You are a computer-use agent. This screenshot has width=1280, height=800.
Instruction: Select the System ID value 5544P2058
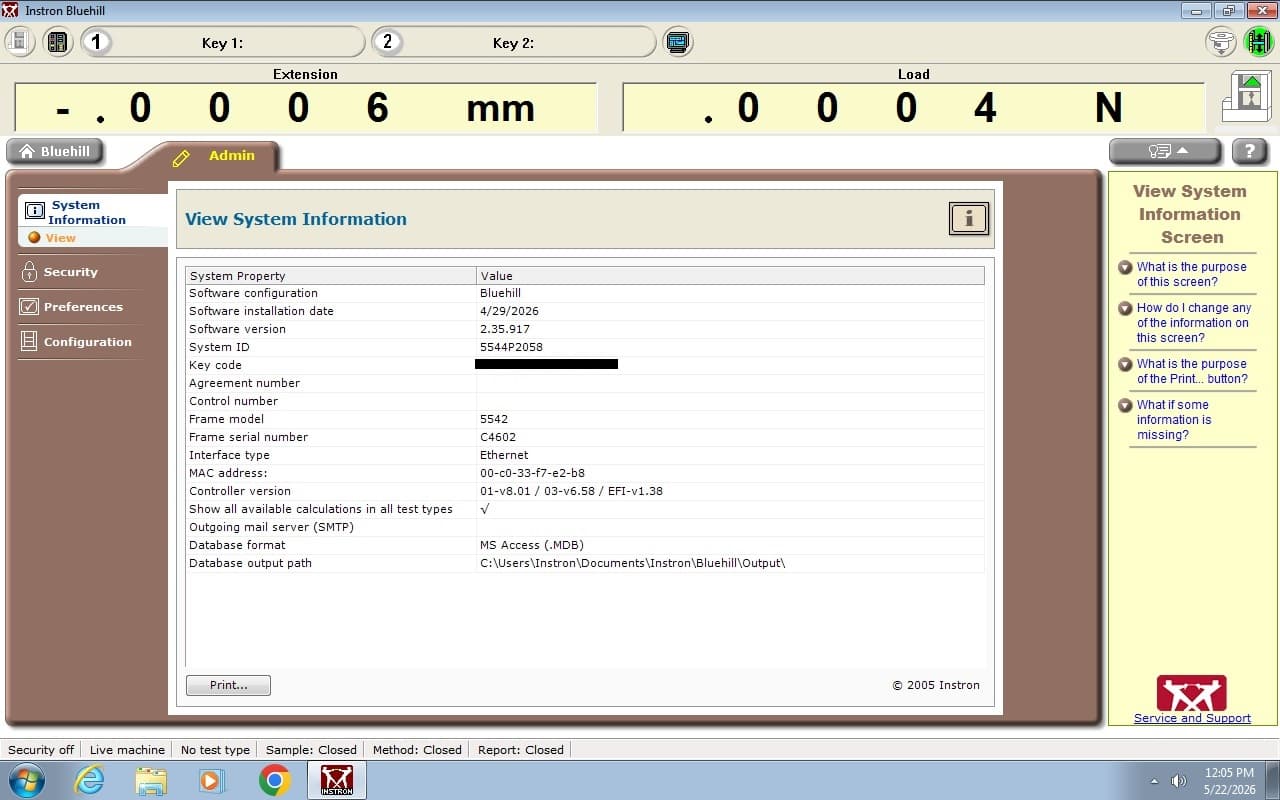511,347
